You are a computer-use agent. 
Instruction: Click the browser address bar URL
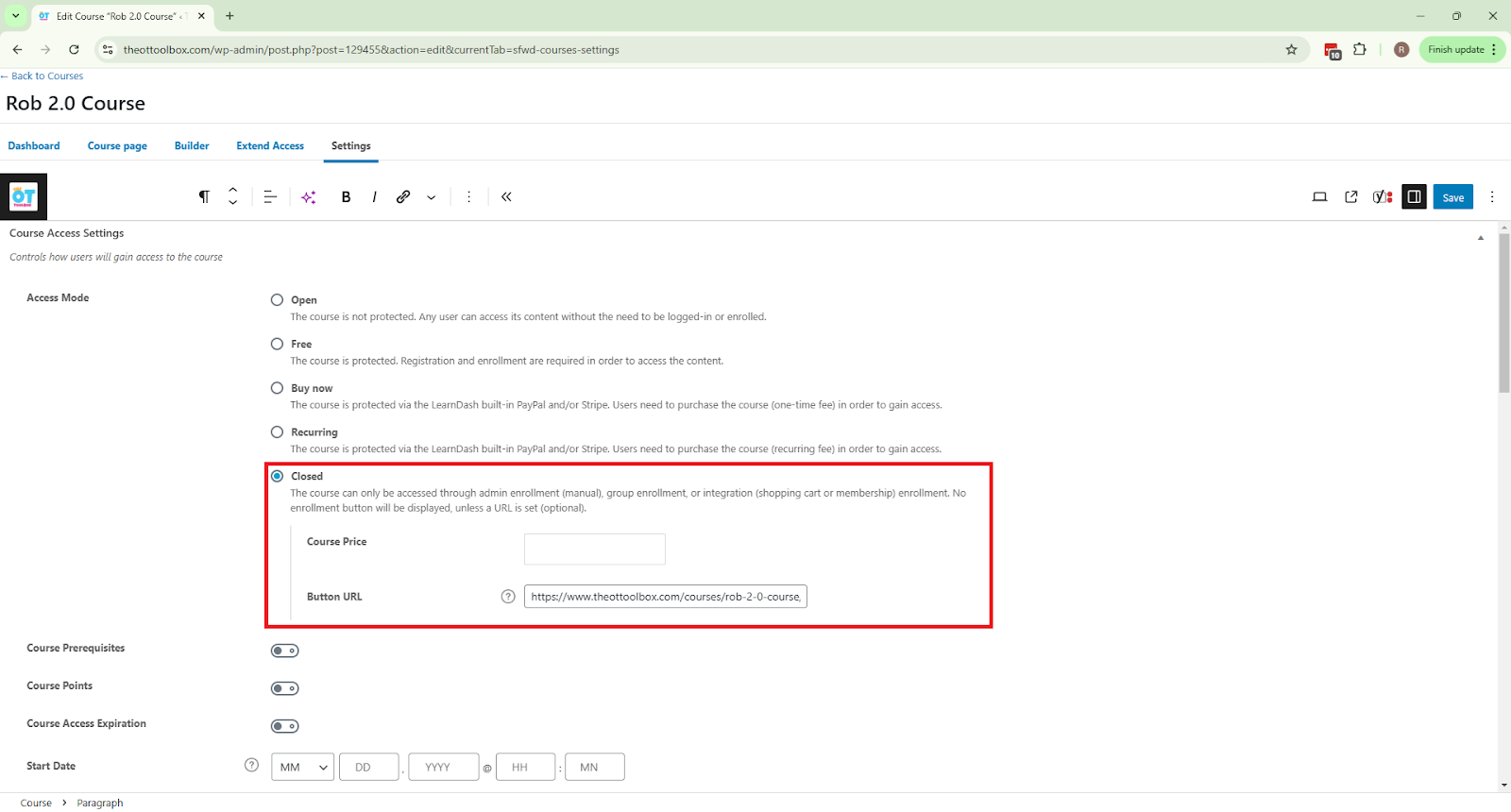(x=371, y=49)
